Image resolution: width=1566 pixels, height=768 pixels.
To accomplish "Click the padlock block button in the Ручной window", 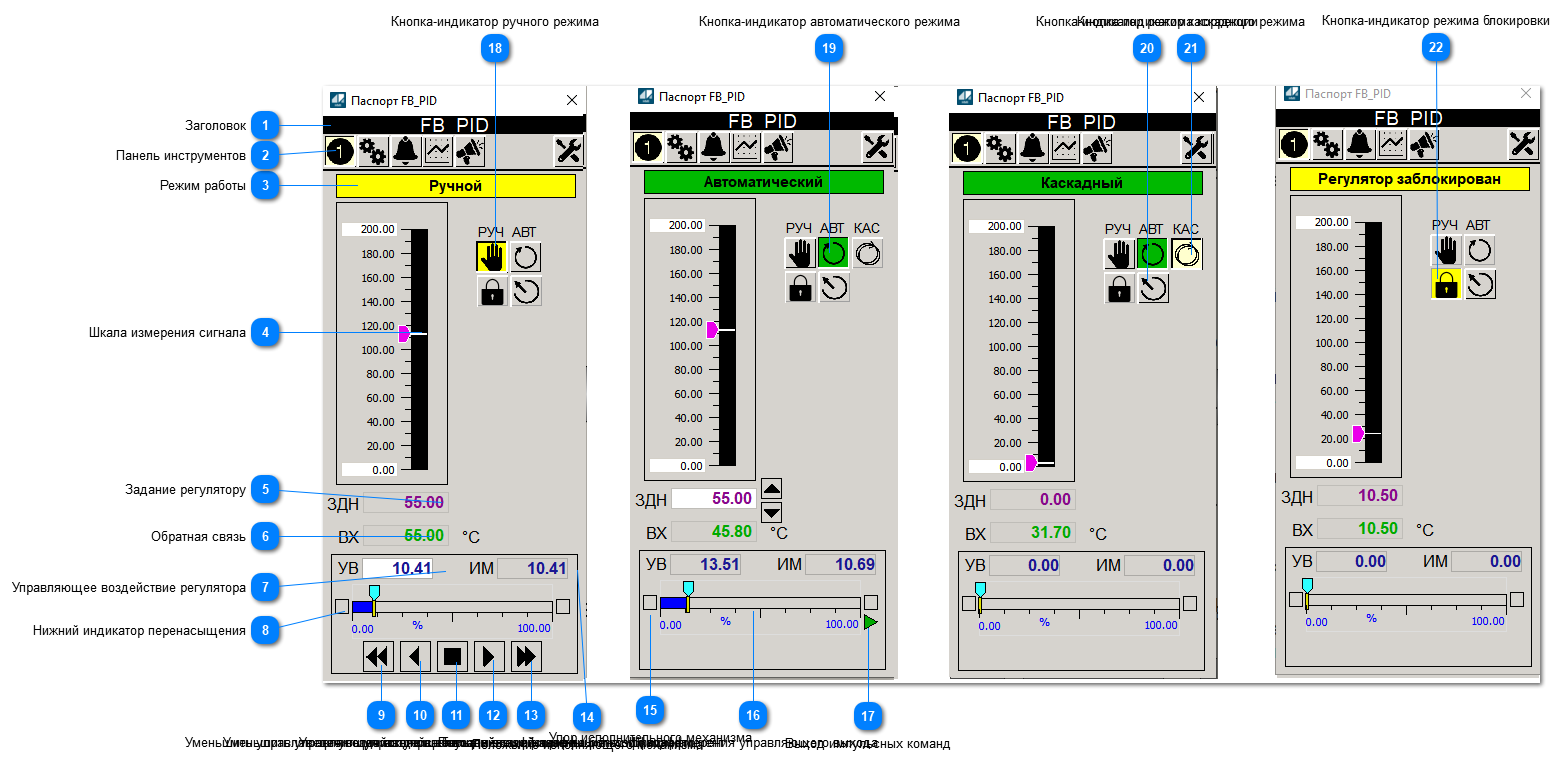I will click(x=492, y=291).
